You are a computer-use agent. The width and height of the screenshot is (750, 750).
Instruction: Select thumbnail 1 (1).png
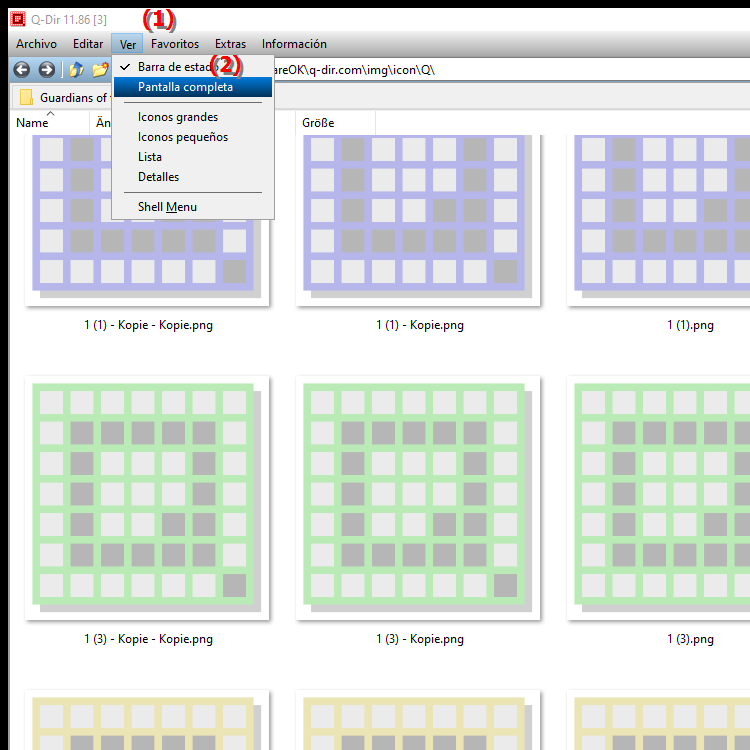[659, 221]
